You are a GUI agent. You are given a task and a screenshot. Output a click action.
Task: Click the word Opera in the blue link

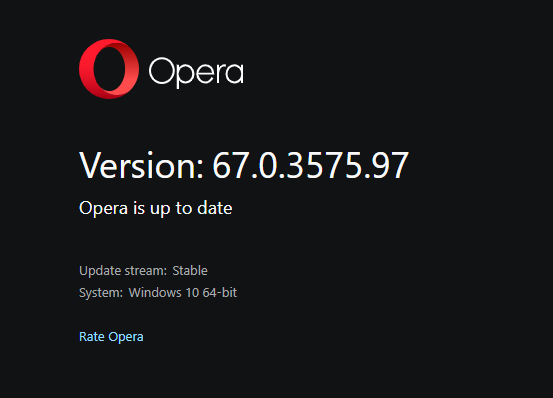click(x=126, y=337)
